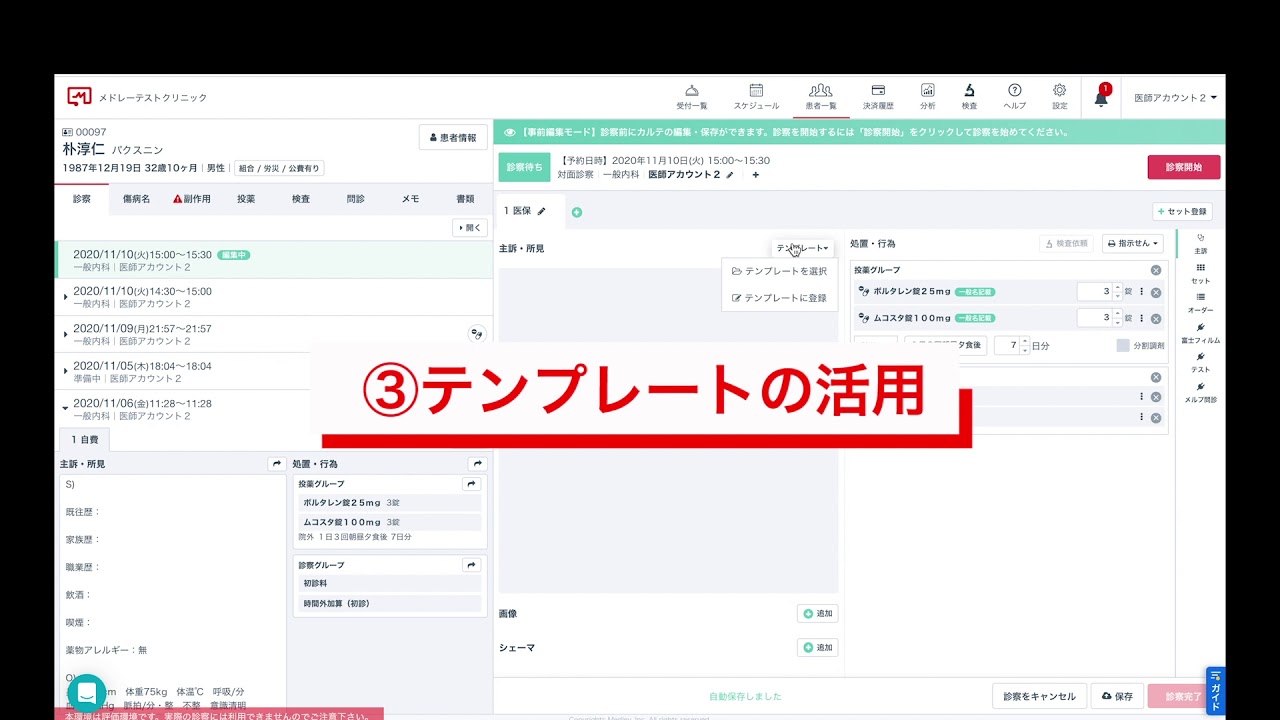Click inside the 主訴・所見 text area
Viewport: 1280px width, 720px height.
[668, 430]
